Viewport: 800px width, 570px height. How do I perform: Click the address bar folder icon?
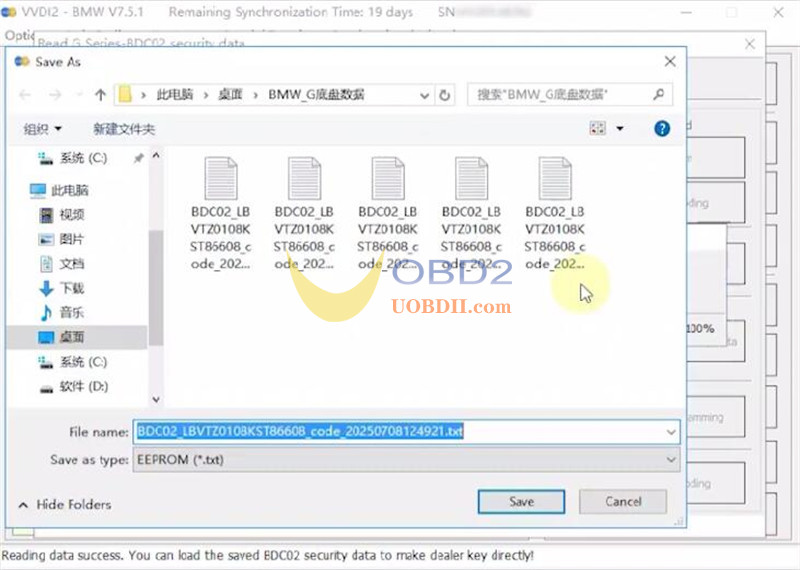[x=125, y=94]
